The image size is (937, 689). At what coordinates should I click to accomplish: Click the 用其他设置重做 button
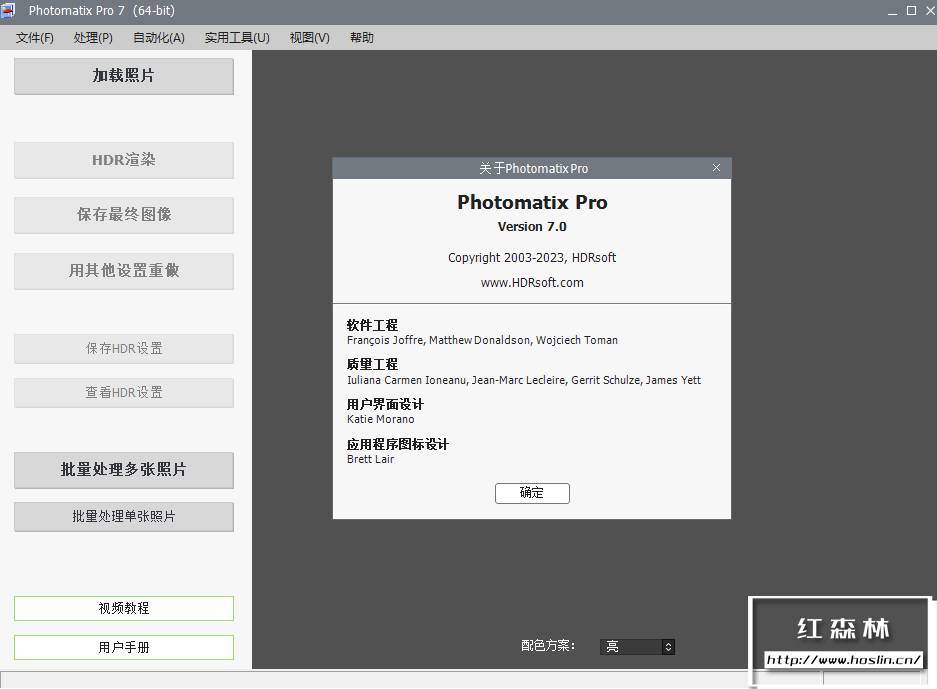pyautogui.click(x=124, y=271)
